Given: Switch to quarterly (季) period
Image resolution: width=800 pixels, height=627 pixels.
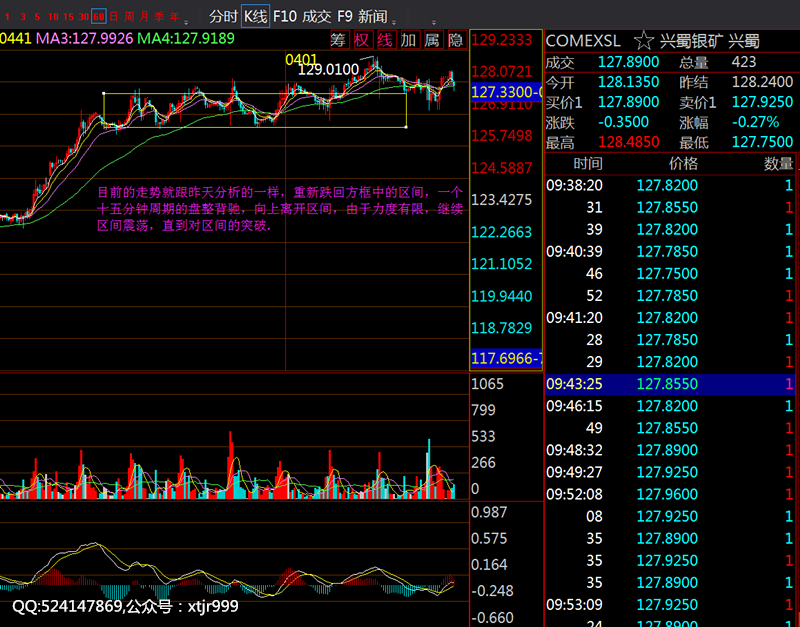Looking at the screenshot, I should point(160,17).
